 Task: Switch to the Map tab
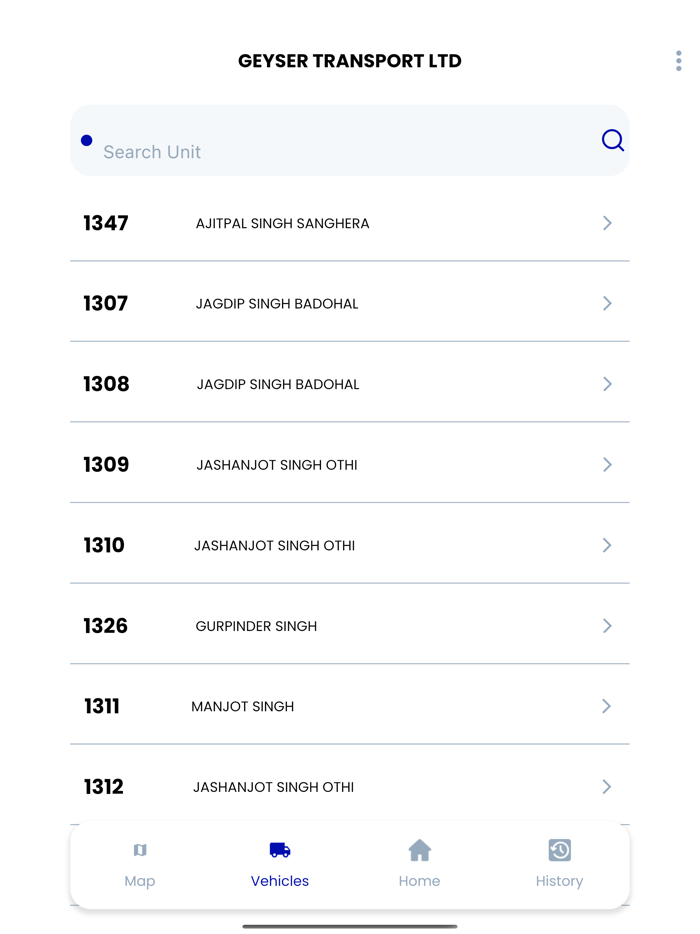(x=140, y=864)
